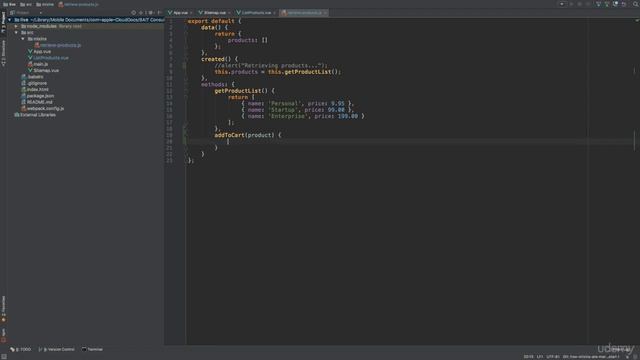The height and width of the screenshot is (360, 640).
Task: Switch to the ListProducts.vue editor tab
Action: click(x=256, y=13)
